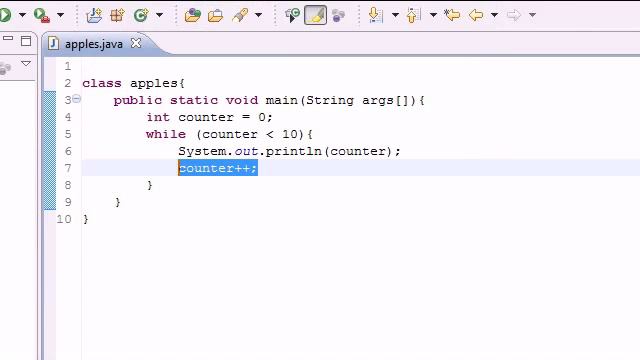
Task: Click the green Run button
Action: (5, 15)
